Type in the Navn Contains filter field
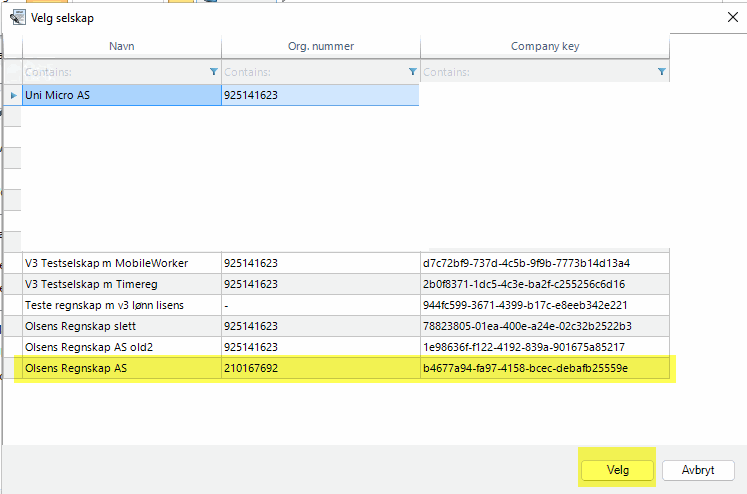 (x=110, y=72)
